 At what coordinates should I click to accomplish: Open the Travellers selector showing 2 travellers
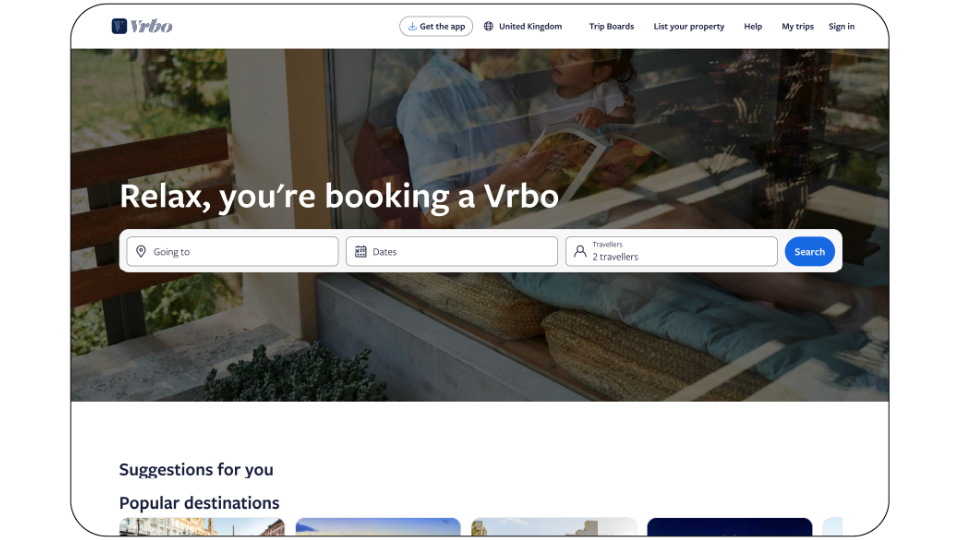[671, 251]
